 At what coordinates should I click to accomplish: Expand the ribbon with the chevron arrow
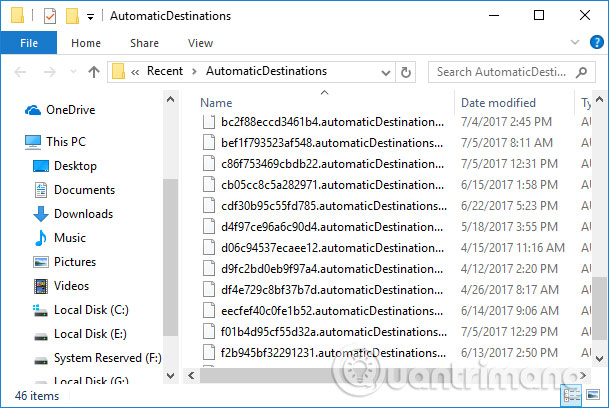coord(574,43)
